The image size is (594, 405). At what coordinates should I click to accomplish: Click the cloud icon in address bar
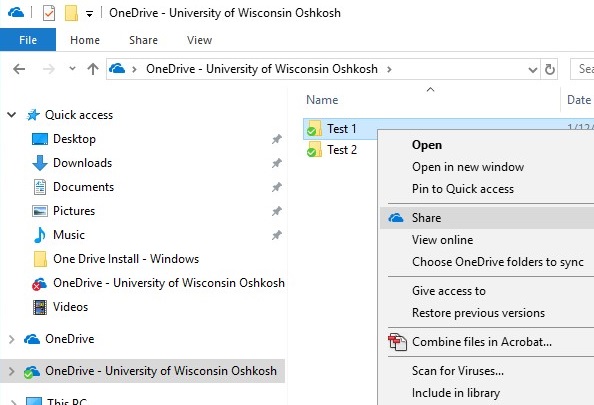pyautogui.click(x=117, y=69)
